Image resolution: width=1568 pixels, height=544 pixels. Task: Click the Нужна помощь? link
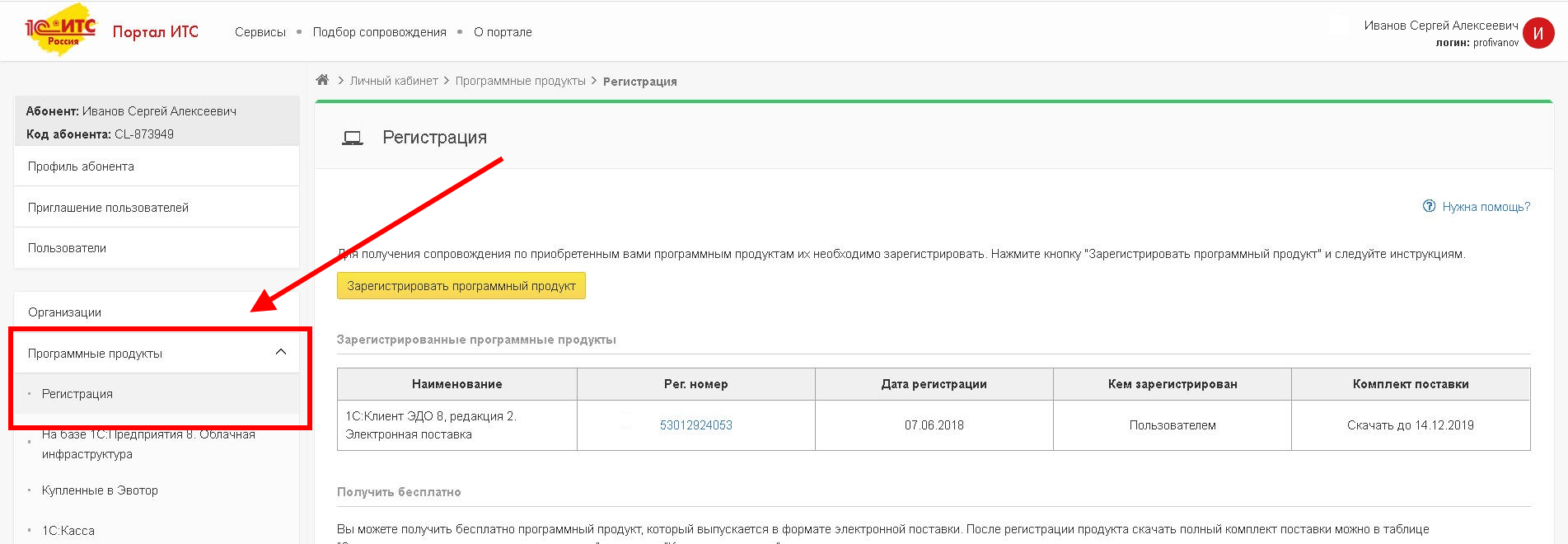coord(1486,207)
